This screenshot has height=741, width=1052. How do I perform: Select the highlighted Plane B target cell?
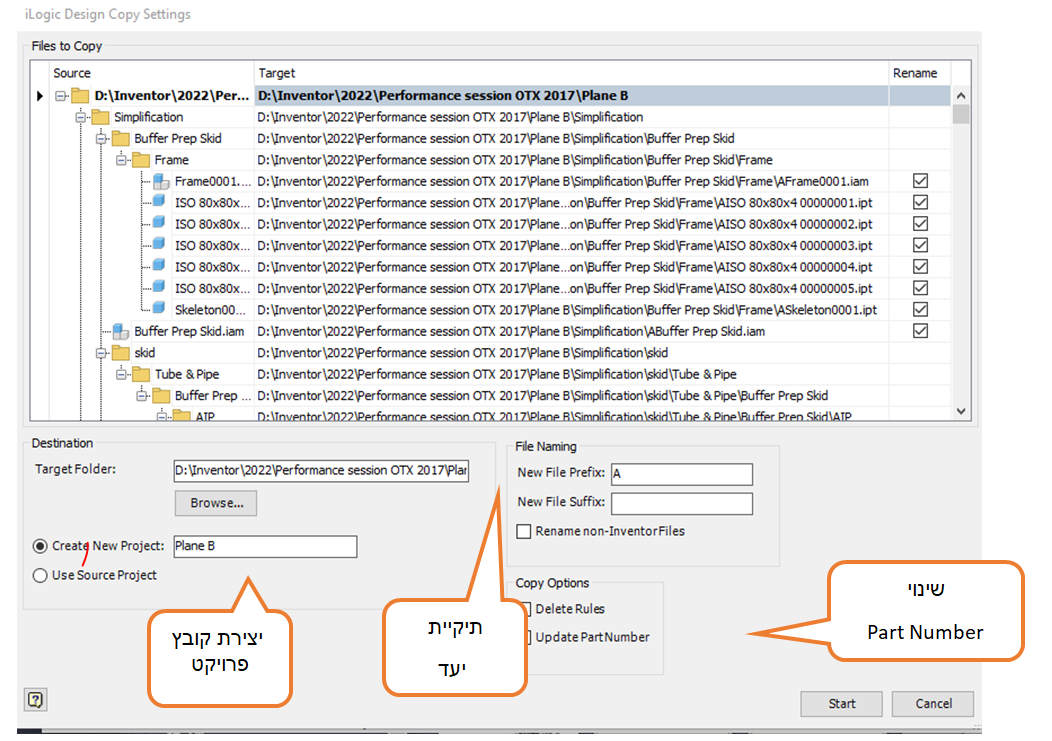[x=572, y=96]
